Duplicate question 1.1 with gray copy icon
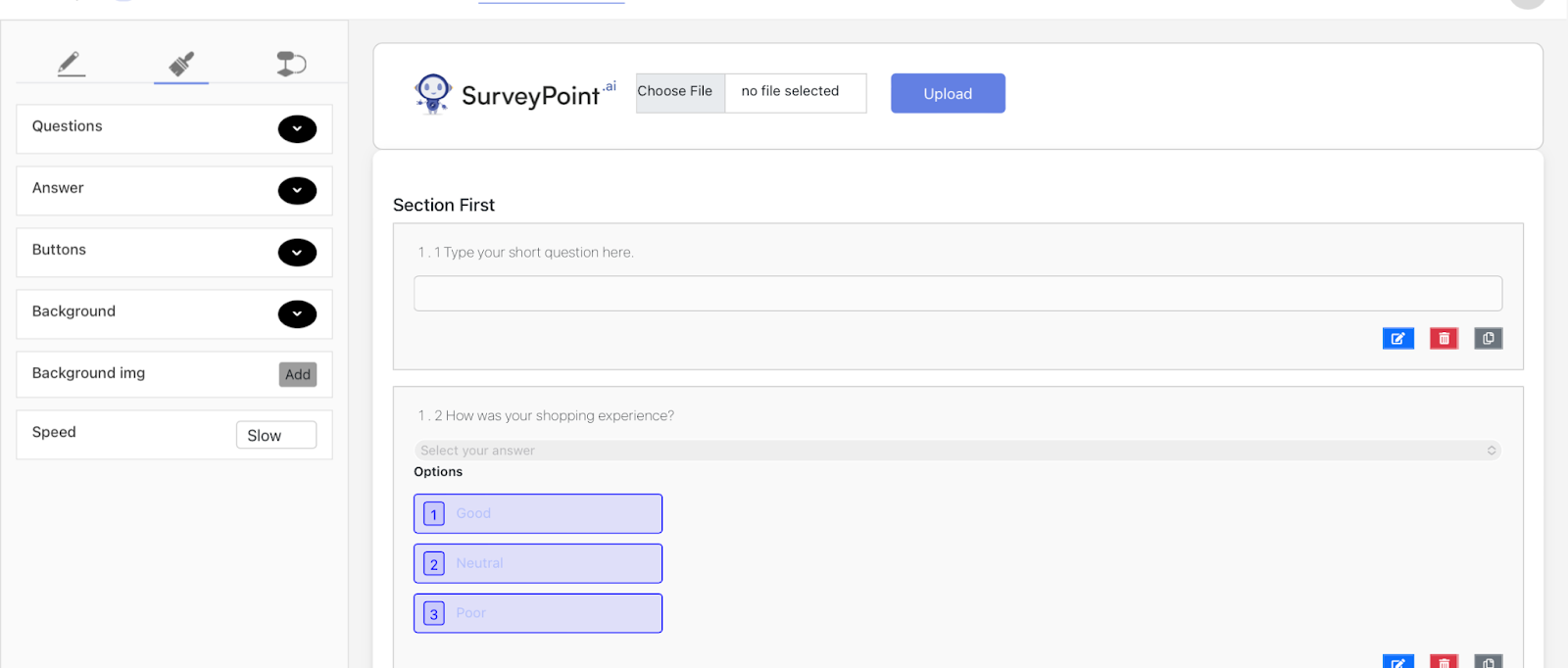The width and height of the screenshot is (1568, 668). pos(1488,339)
